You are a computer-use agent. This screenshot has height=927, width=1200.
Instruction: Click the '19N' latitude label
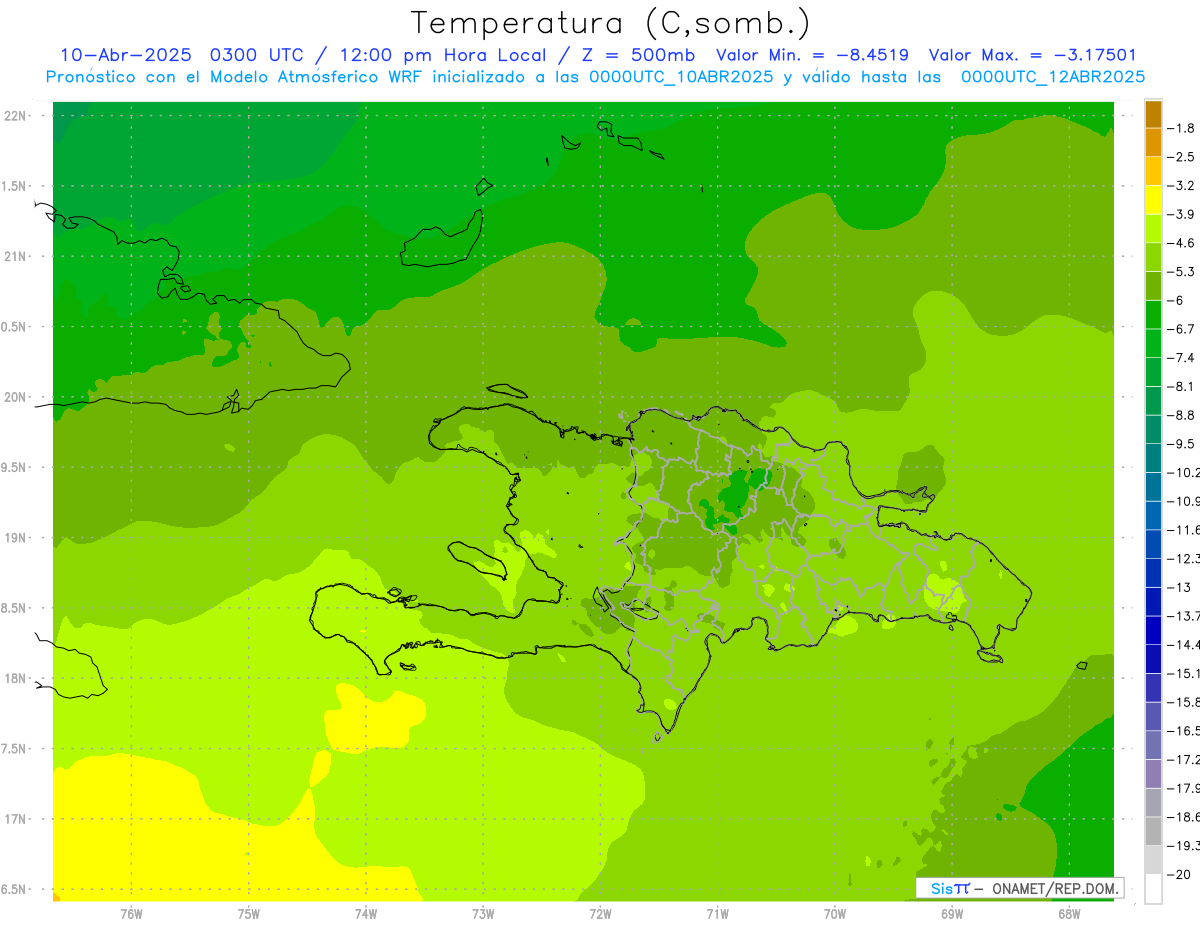point(17,538)
